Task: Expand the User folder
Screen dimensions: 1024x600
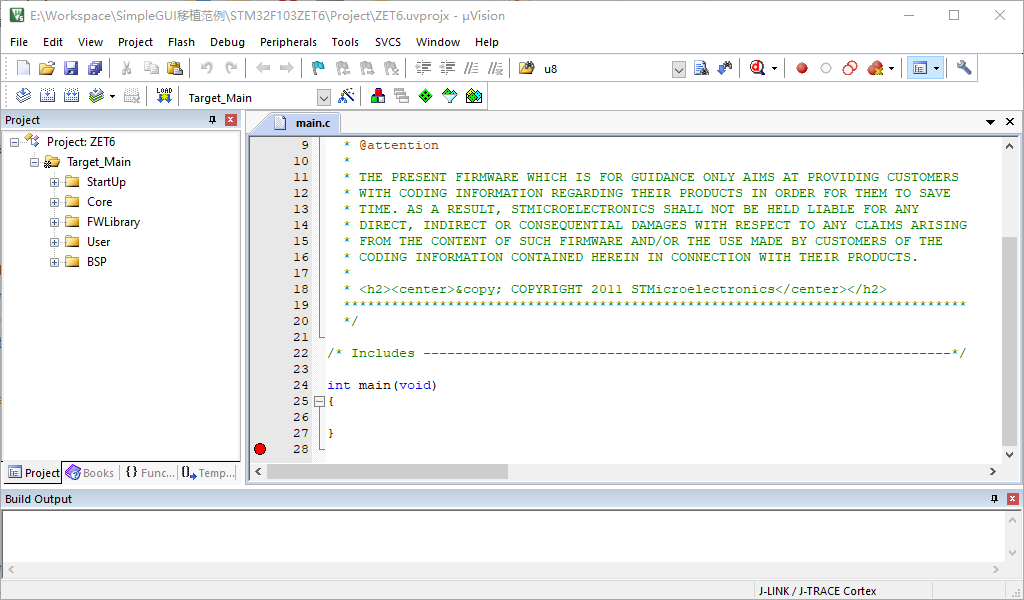Action: [x=55, y=242]
